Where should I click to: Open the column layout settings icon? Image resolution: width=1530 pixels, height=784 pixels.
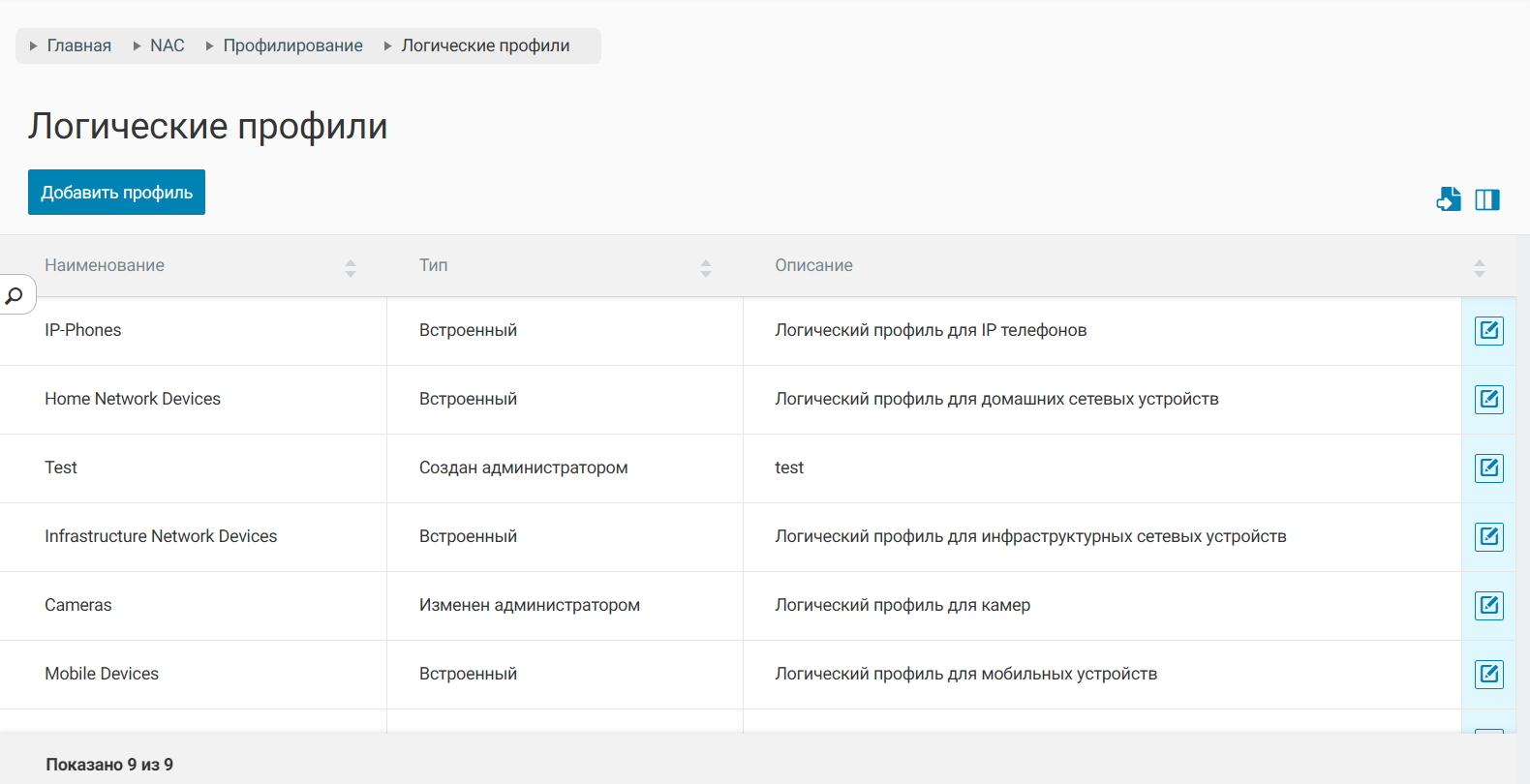[x=1487, y=199]
